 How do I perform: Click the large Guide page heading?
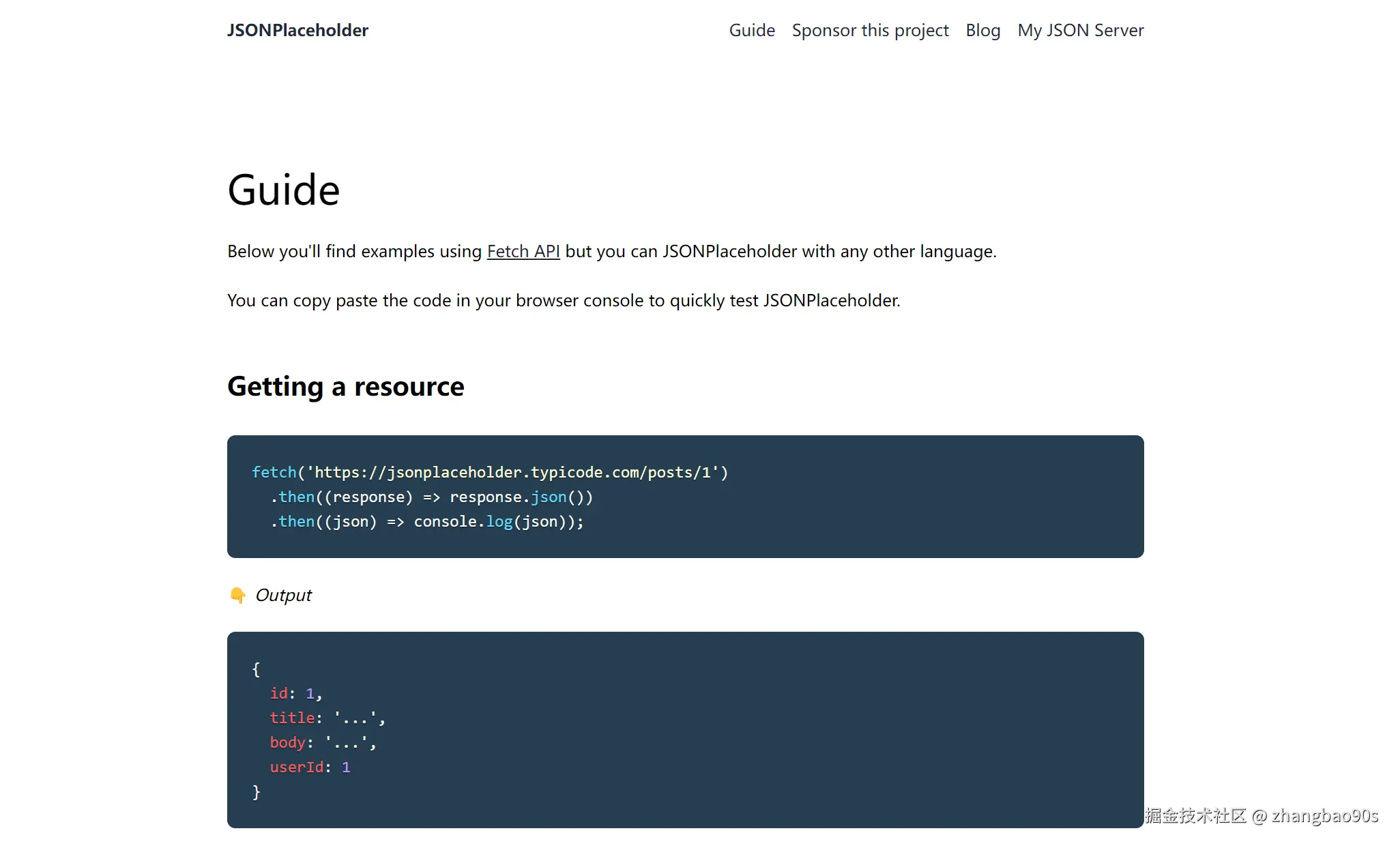(x=283, y=190)
